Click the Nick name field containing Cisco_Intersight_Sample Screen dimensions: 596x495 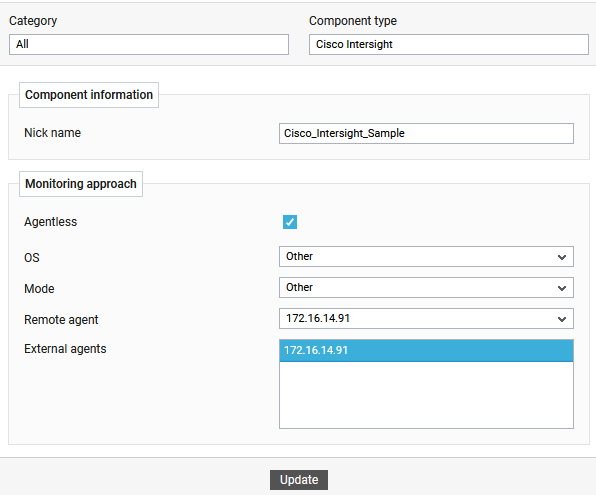tap(426, 133)
